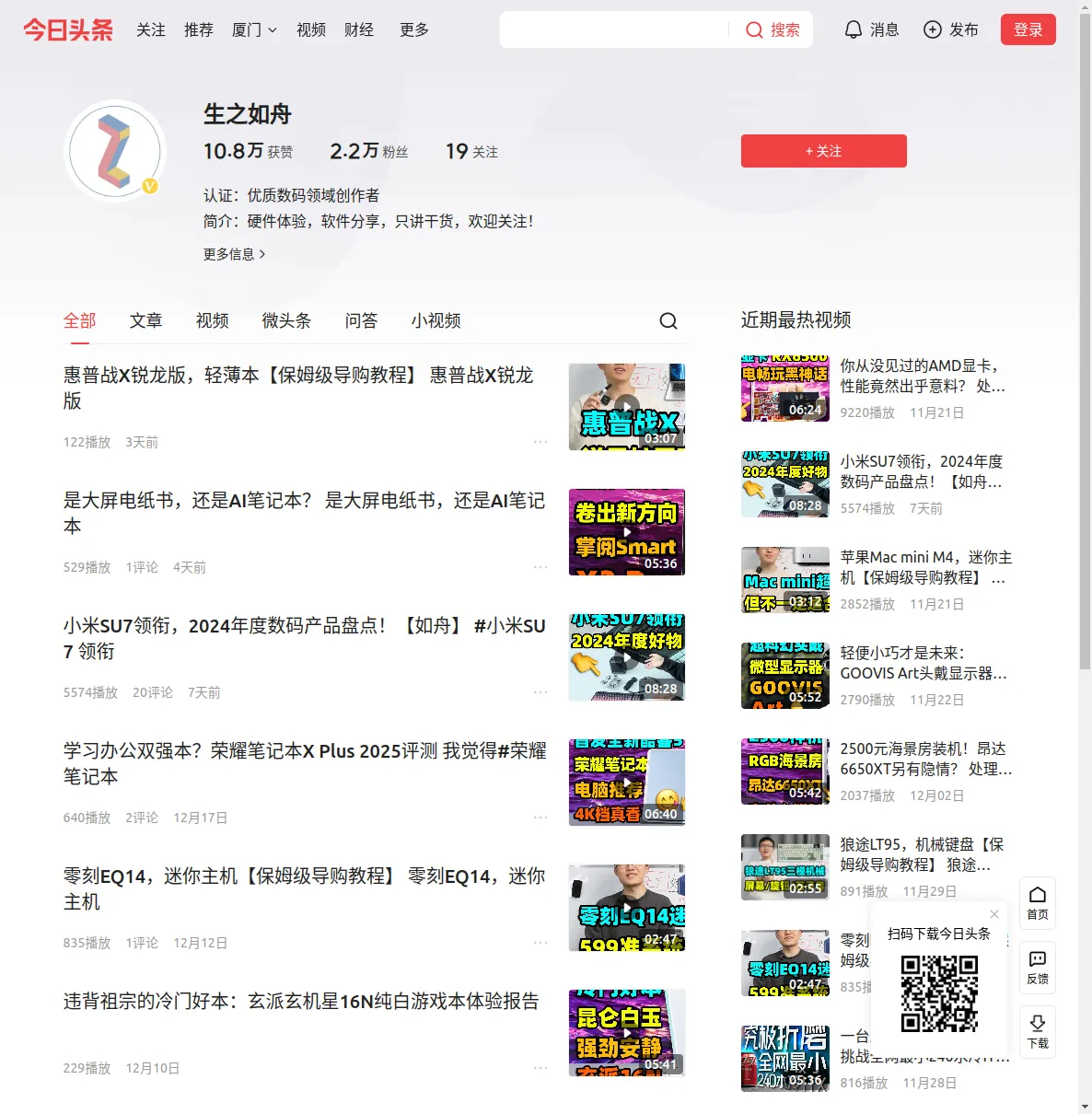The image size is (1092, 1114).
Task: Open hot video title 你从没见过的AMD显卡
Action: coord(924,376)
